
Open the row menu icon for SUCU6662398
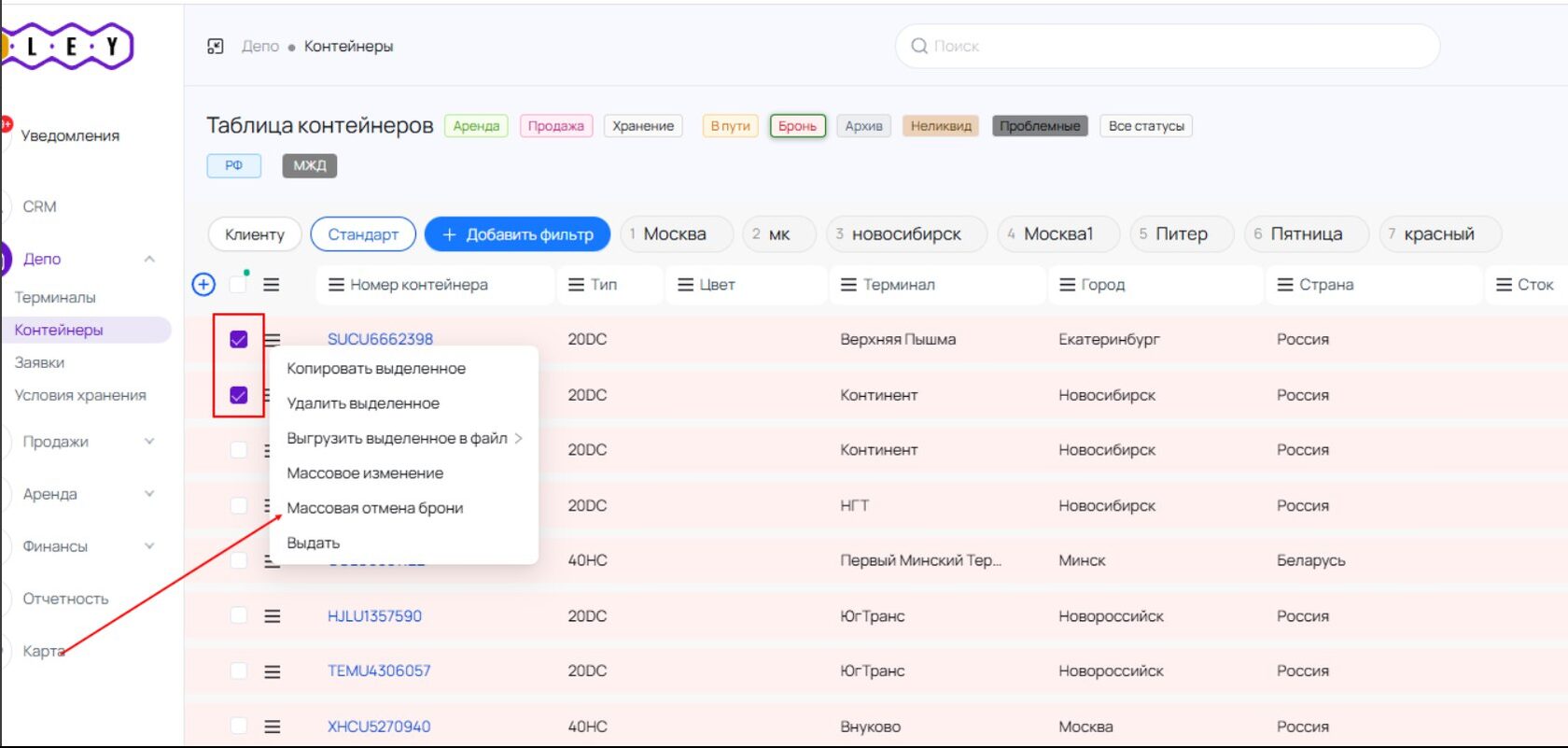click(x=273, y=339)
